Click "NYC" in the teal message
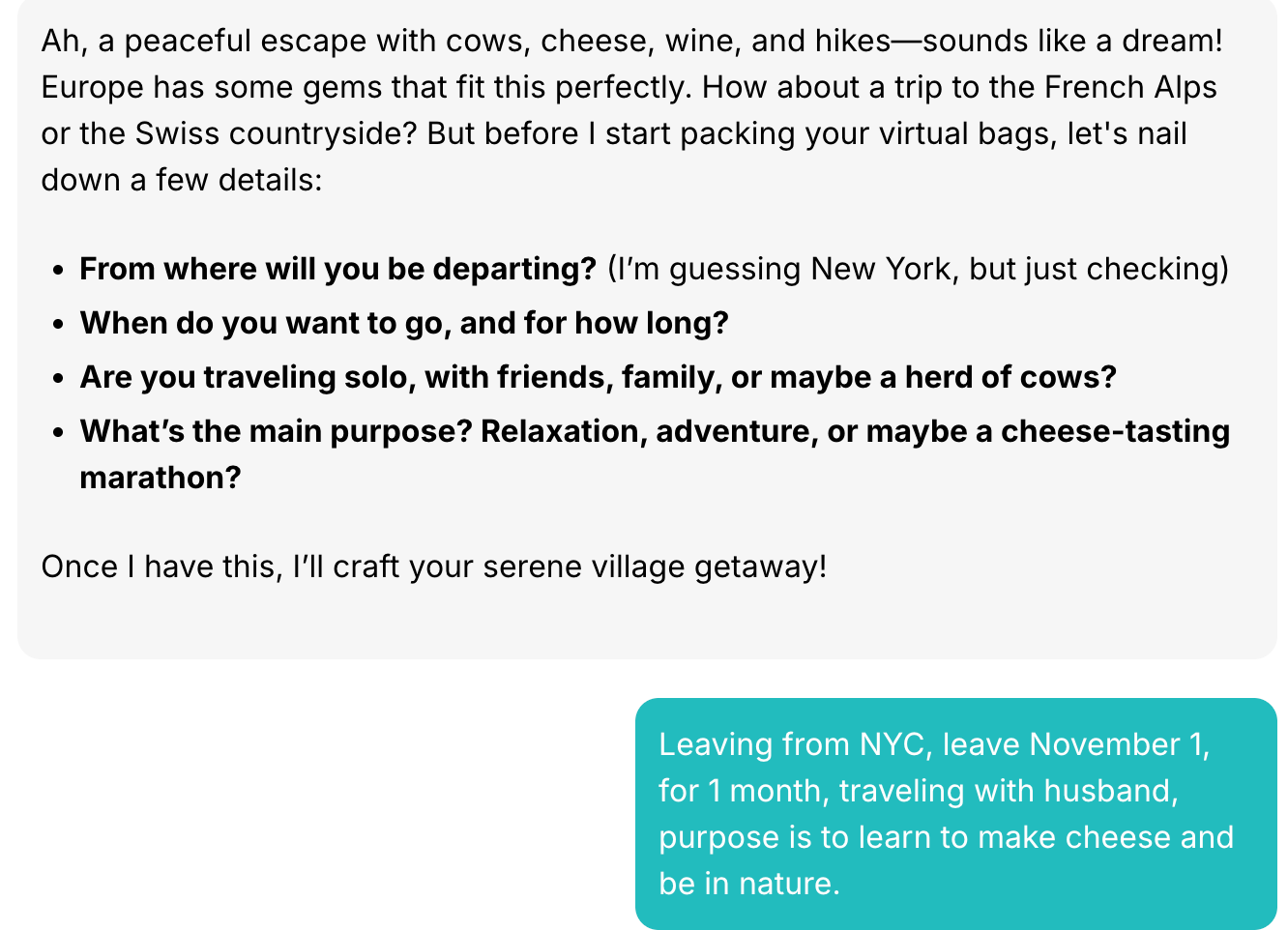1288x930 pixels. click(891, 744)
